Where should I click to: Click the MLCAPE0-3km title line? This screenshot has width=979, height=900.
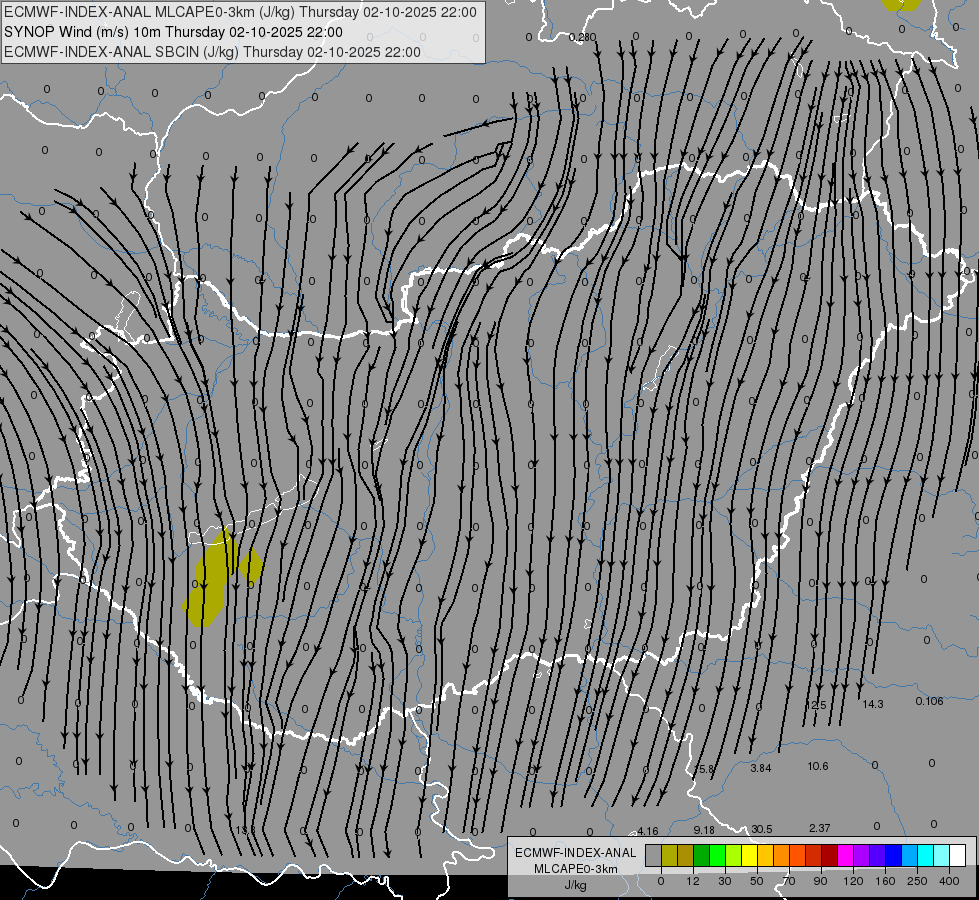[240, 12]
